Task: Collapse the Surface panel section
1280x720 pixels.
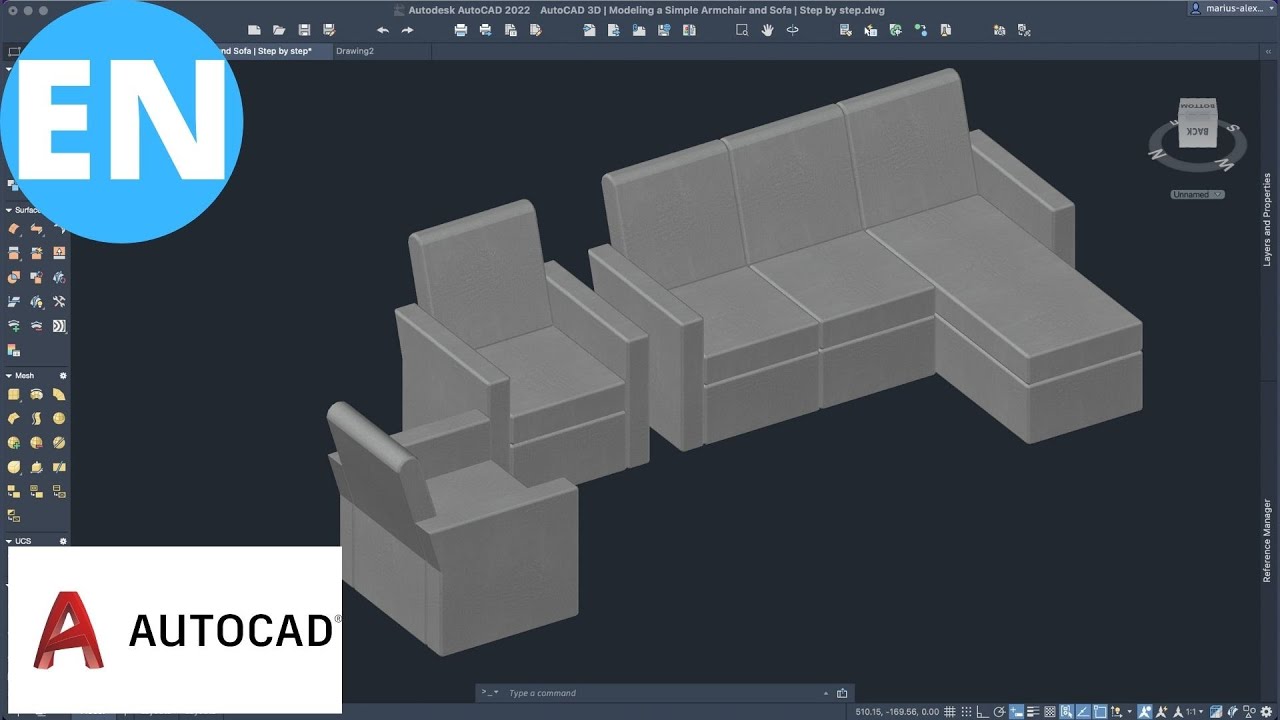Action: click(x=9, y=210)
